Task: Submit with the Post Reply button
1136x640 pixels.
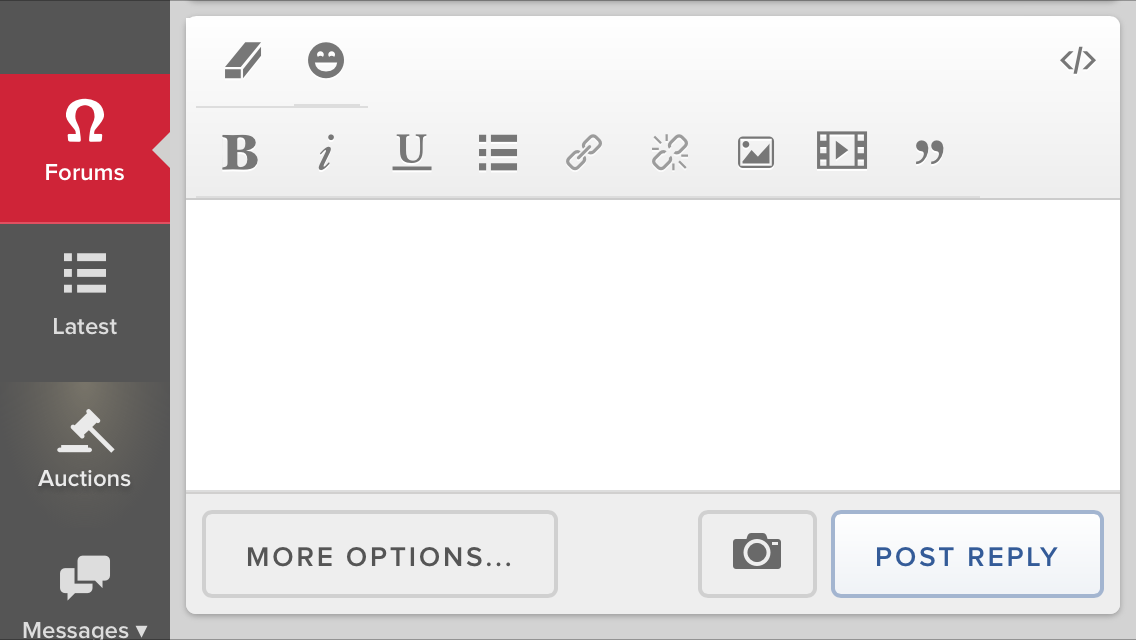Action: click(x=966, y=555)
